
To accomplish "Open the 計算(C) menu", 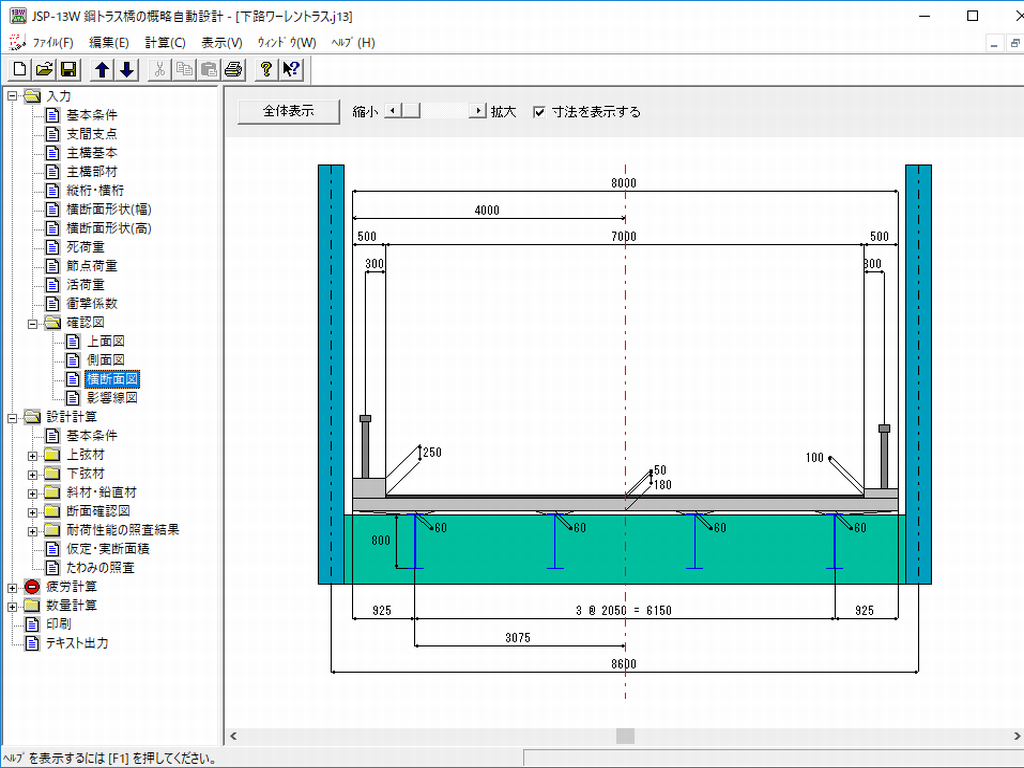I will pos(165,43).
